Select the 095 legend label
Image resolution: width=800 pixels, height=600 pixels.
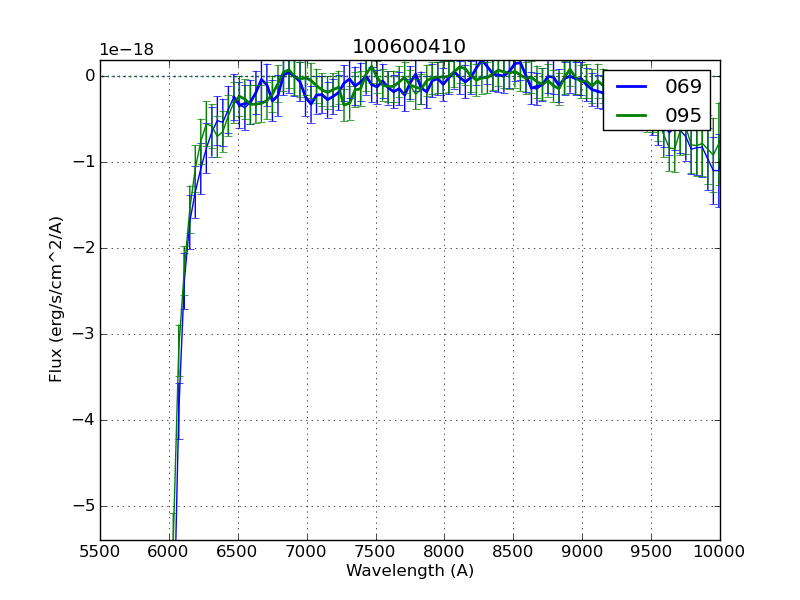click(683, 115)
